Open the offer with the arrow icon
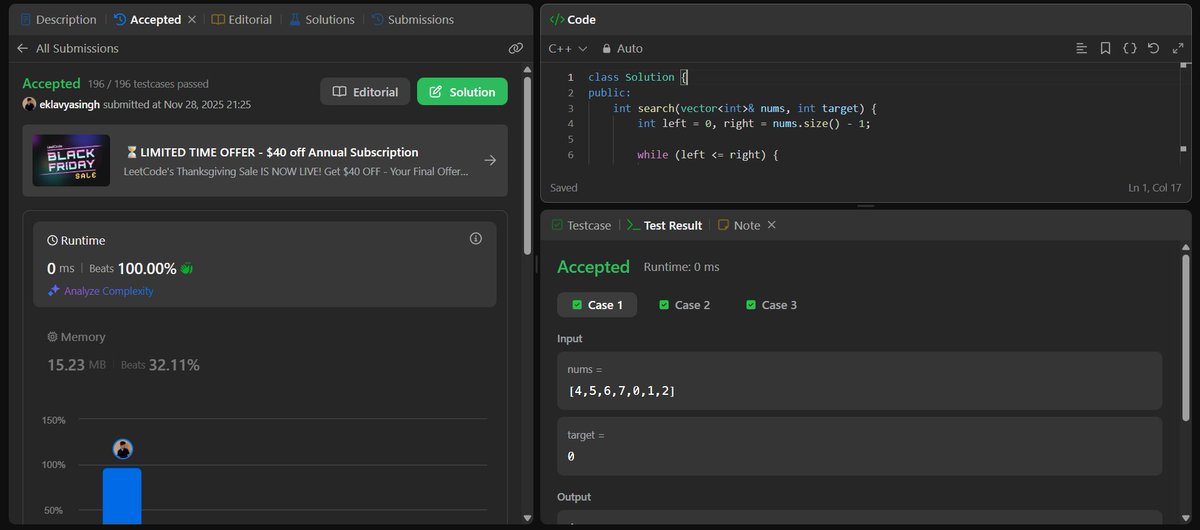The image size is (1200, 530). (x=490, y=160)
